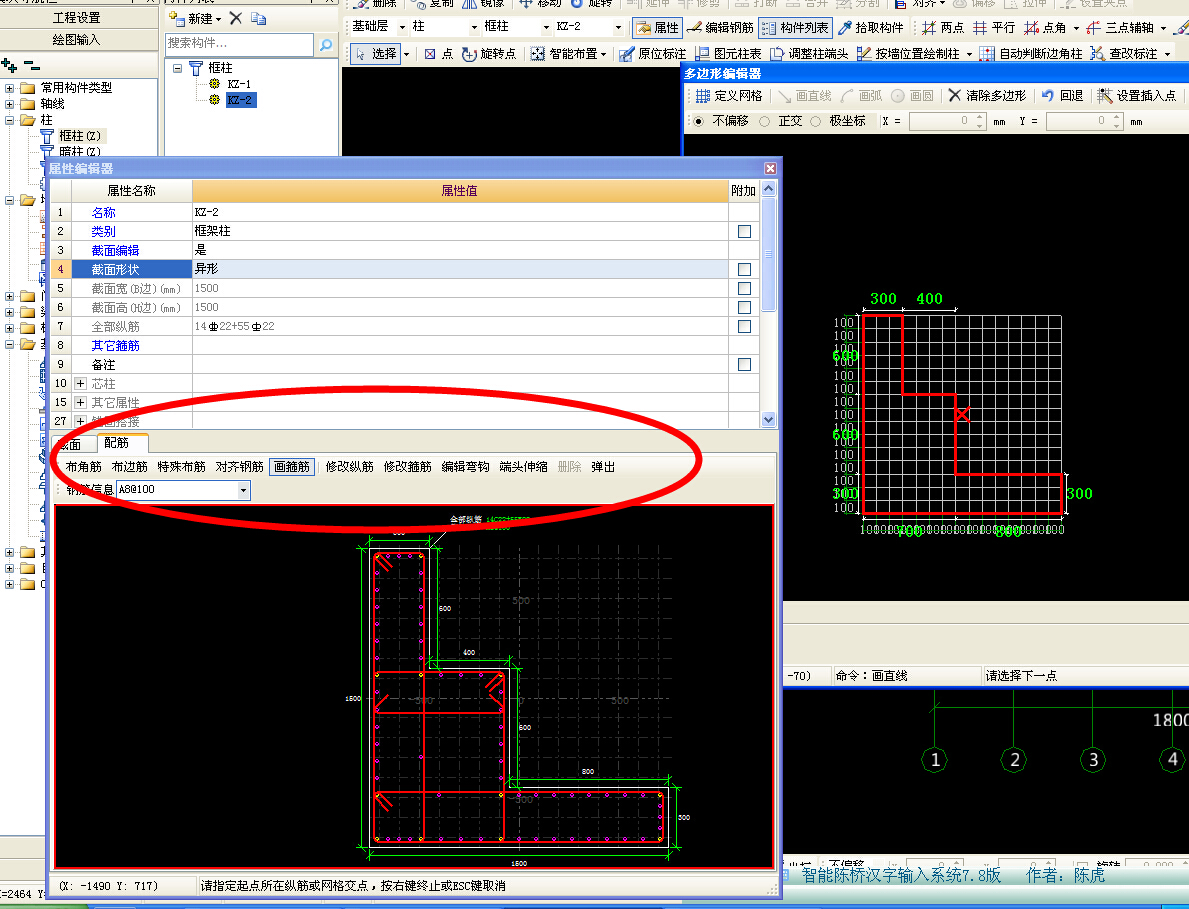Open the 绘图输入 panel tab
Viewport: 1189px width, 909px height.
(77, 39)
